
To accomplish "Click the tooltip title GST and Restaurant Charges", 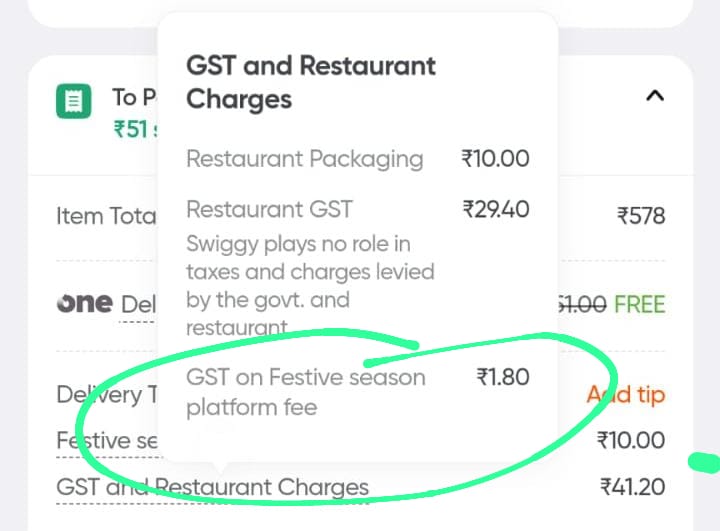I will pyautogui.click(x=311, y=82).
